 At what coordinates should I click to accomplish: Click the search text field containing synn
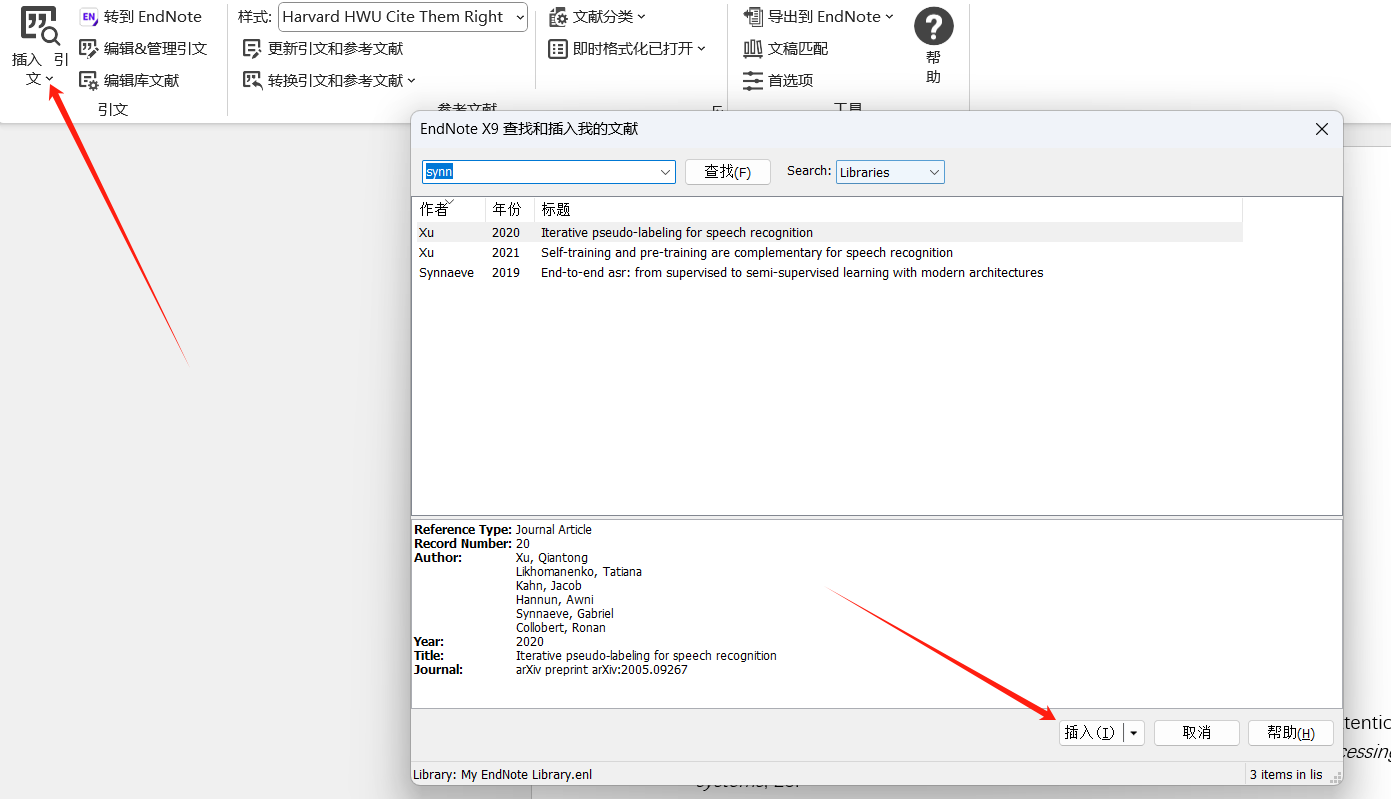pos(539,172)
